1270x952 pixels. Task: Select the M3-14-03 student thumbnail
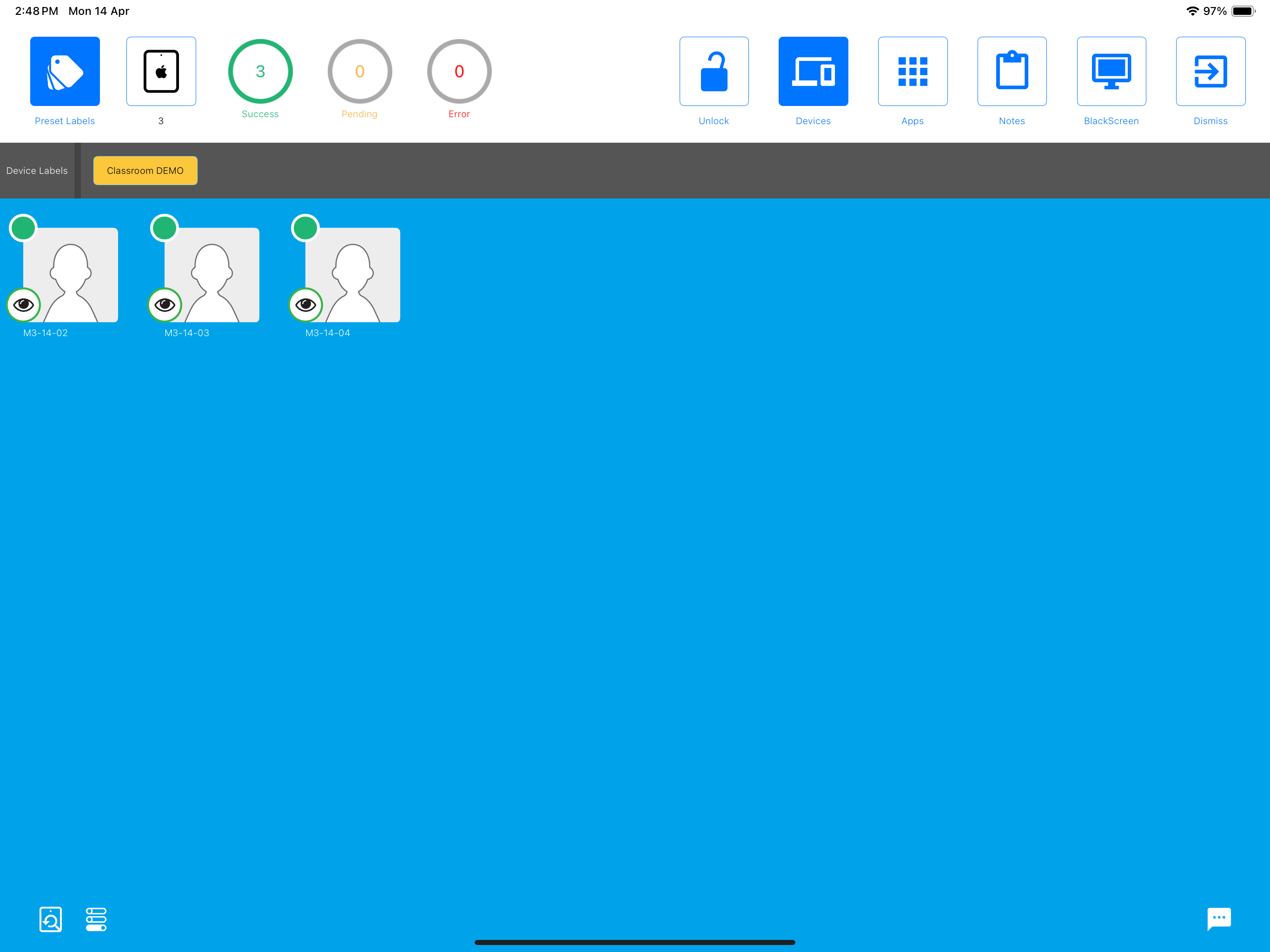tap(212, 274)
